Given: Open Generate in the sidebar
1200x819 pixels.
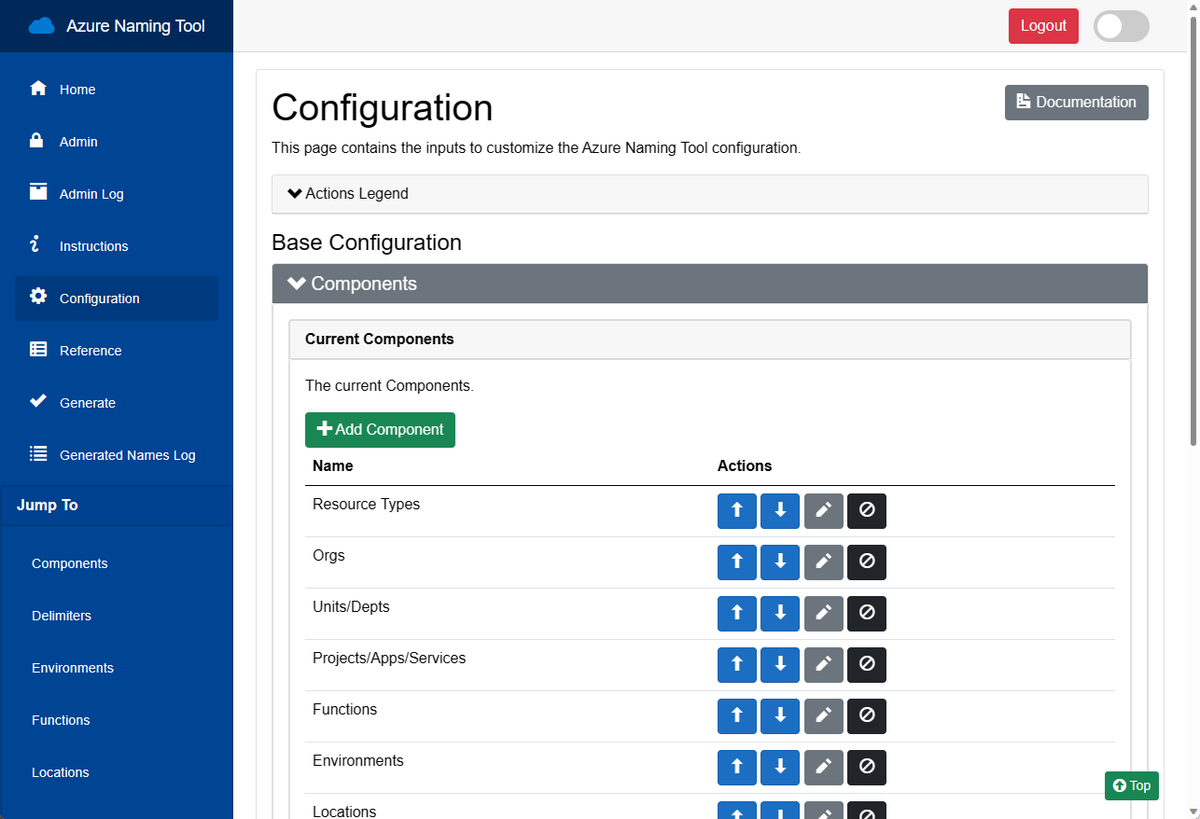Looking at the screenshot, I should [x=116, y=402].
